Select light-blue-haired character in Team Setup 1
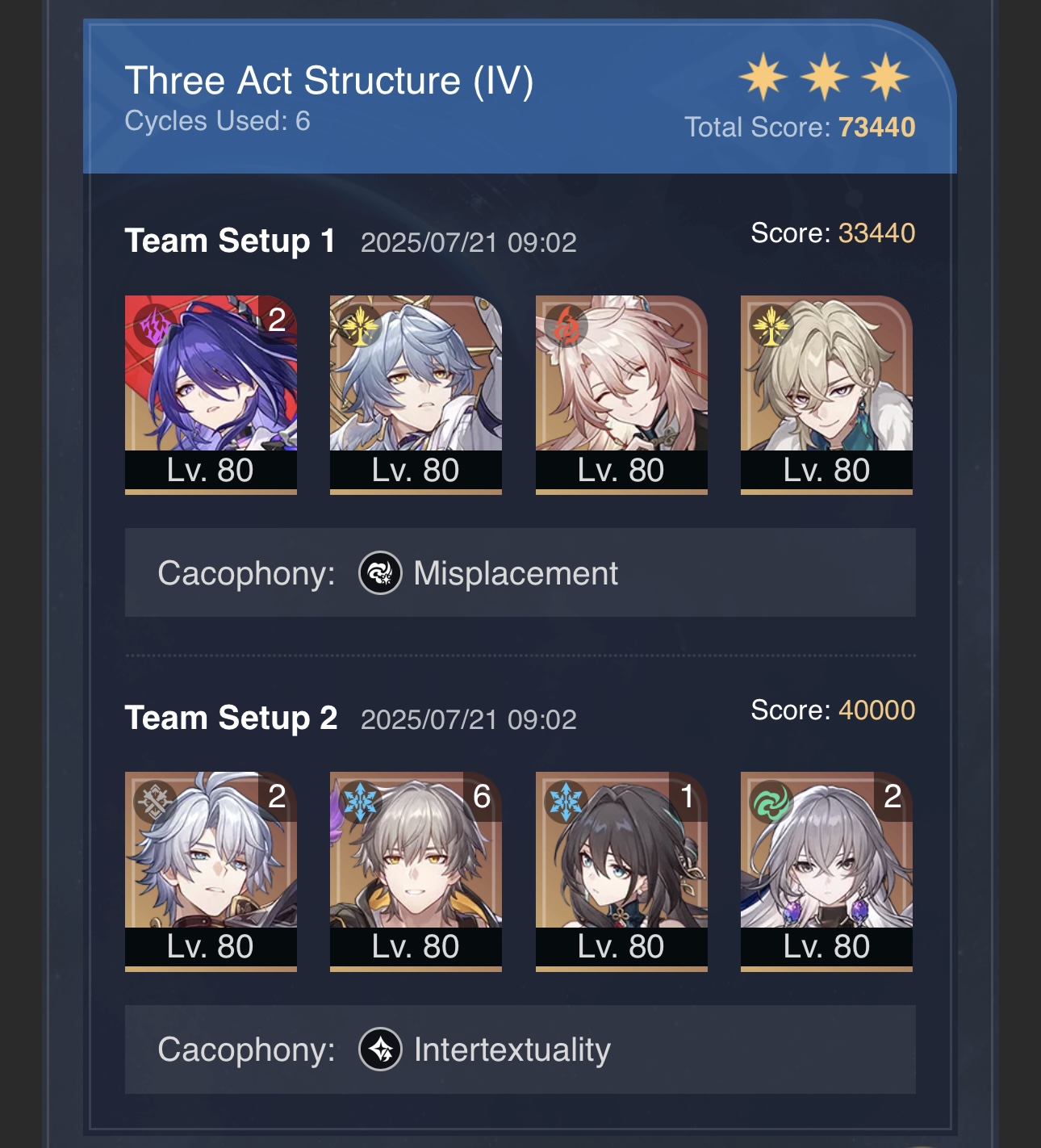 [x=416, y=394]
